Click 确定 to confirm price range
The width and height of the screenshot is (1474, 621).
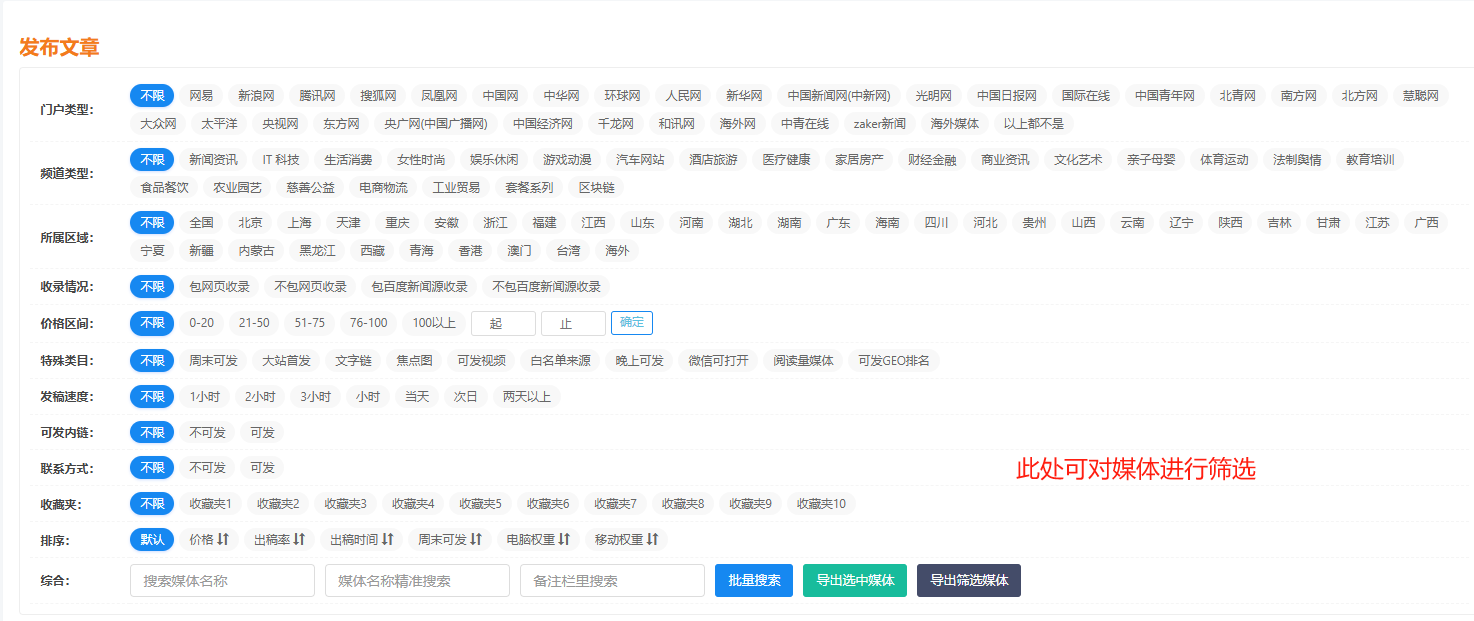[632, 323]
